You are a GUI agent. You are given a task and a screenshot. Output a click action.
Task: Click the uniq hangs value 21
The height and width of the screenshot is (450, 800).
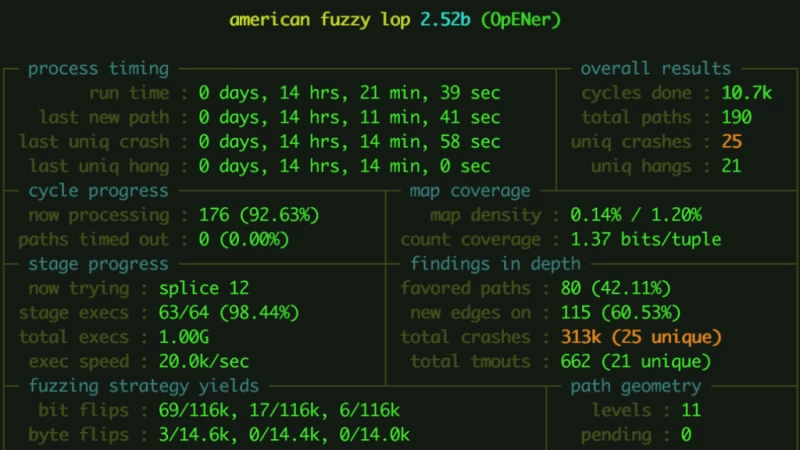[x=732, y=166]
